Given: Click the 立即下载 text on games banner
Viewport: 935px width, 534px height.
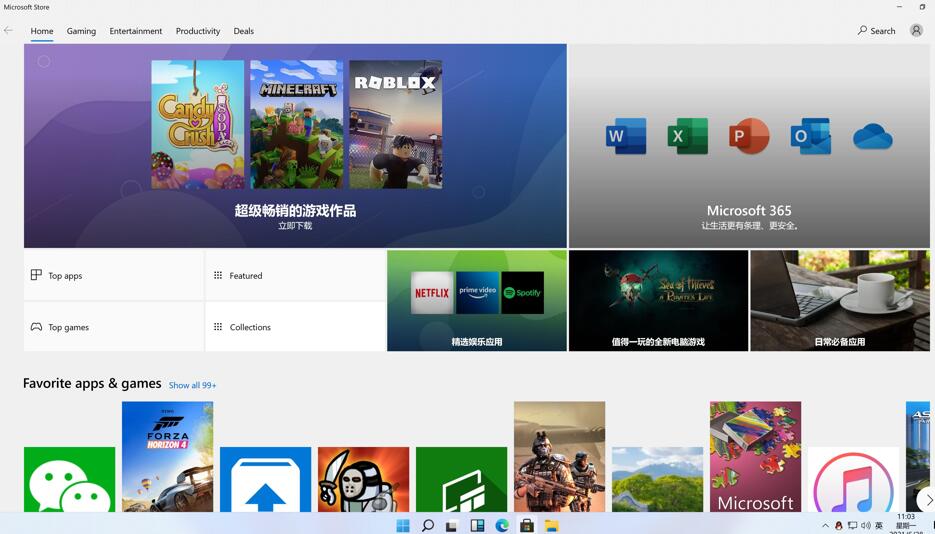Looking at the screenshot, I should [x=295, y=226].
